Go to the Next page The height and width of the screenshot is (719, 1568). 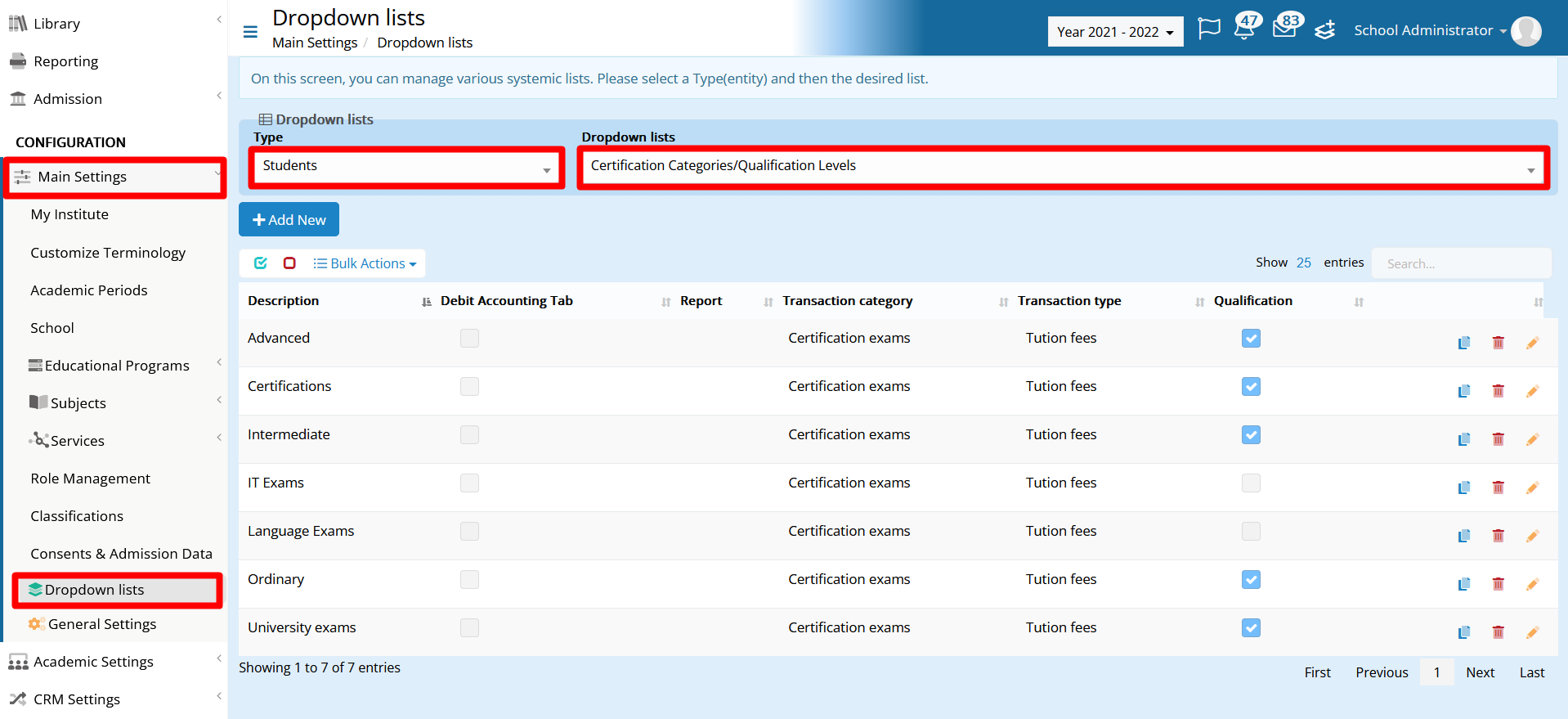click(1480, 672)
